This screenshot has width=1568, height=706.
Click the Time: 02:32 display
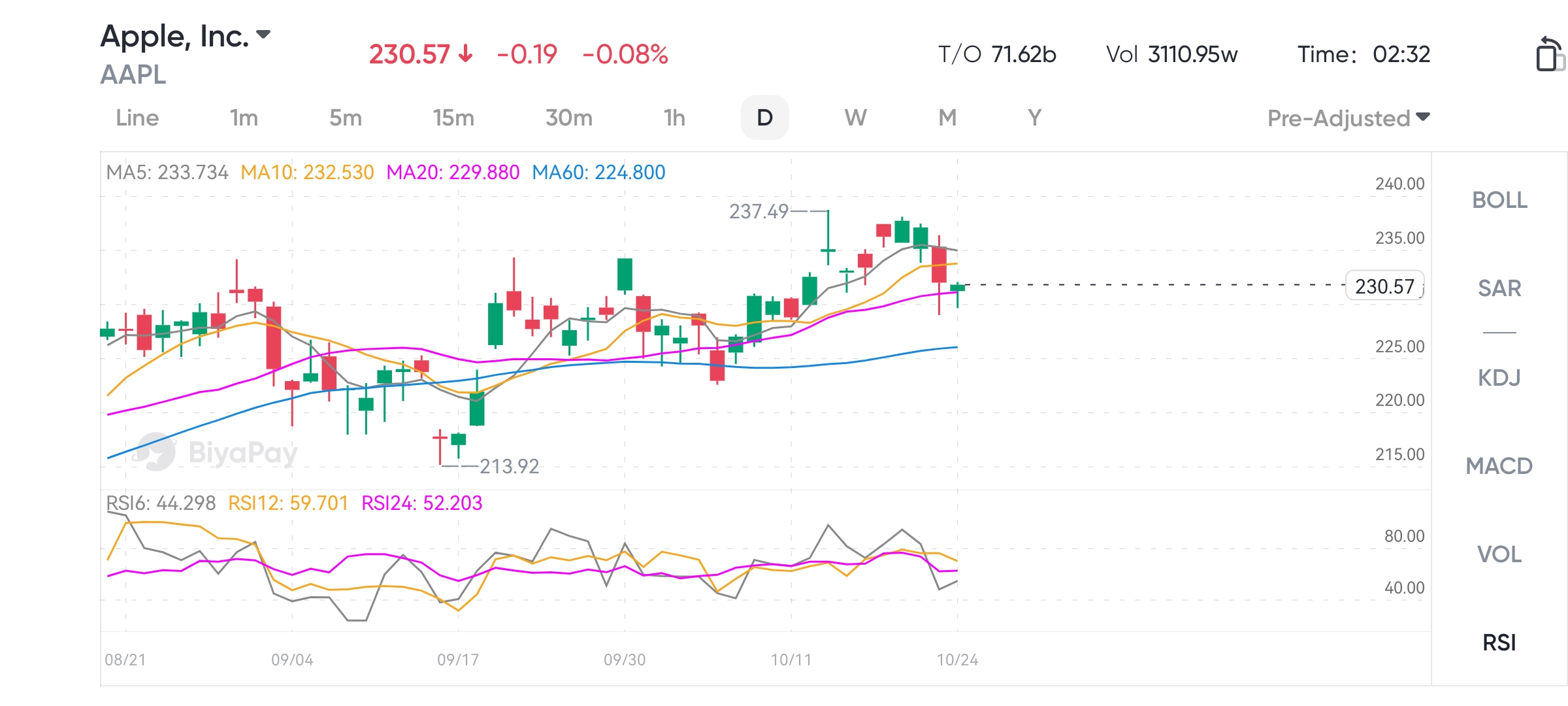1364,54
